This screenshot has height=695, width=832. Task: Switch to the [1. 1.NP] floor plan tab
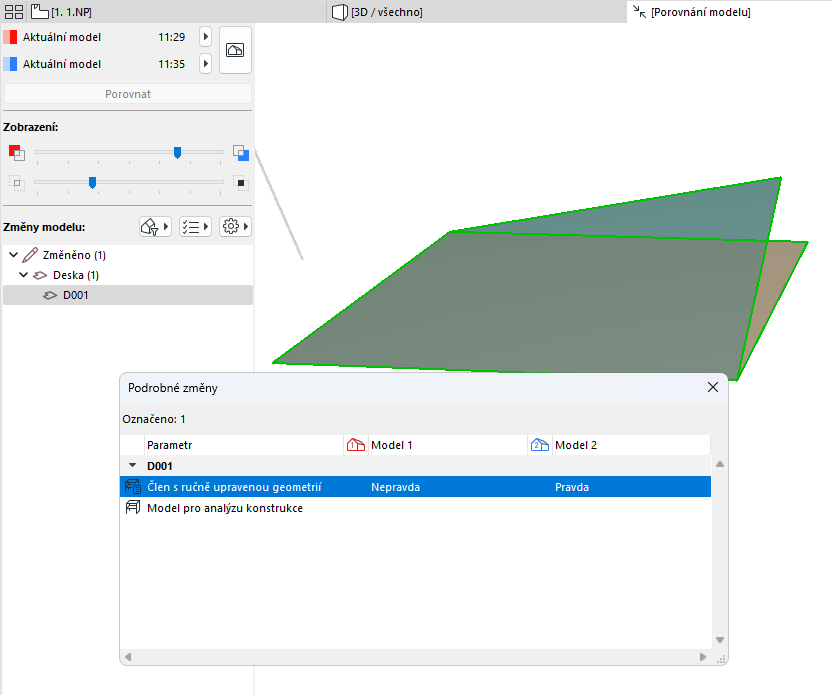(177, 12)
